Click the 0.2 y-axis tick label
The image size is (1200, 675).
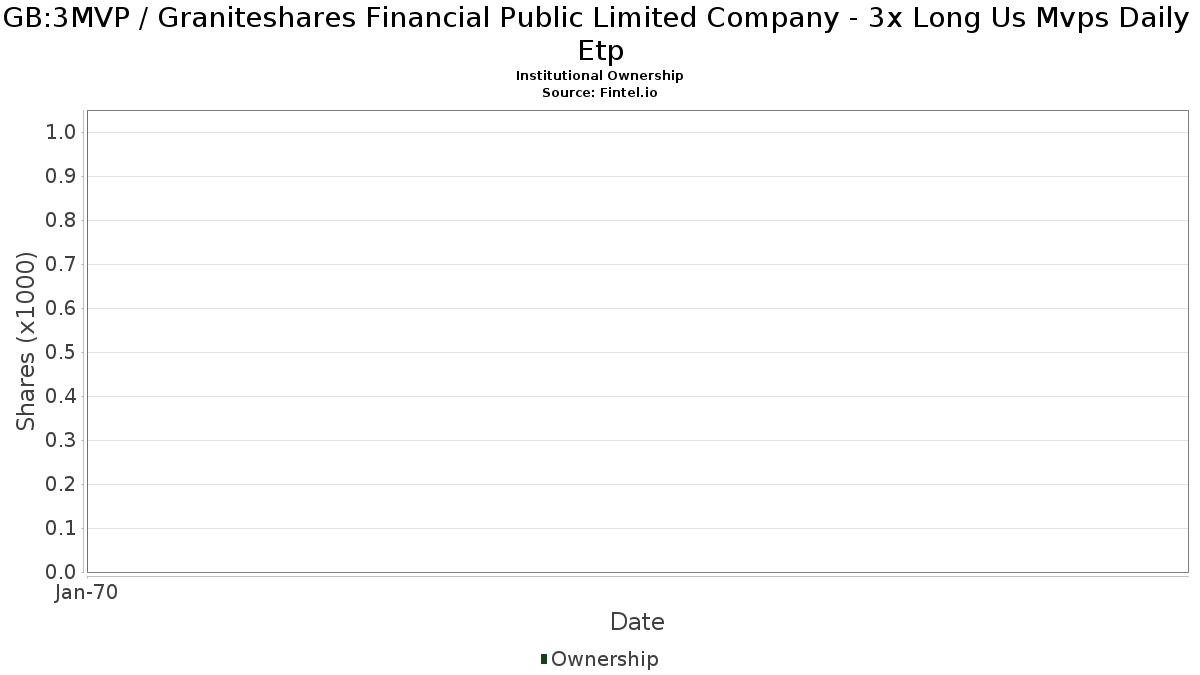tap(61, 485)
